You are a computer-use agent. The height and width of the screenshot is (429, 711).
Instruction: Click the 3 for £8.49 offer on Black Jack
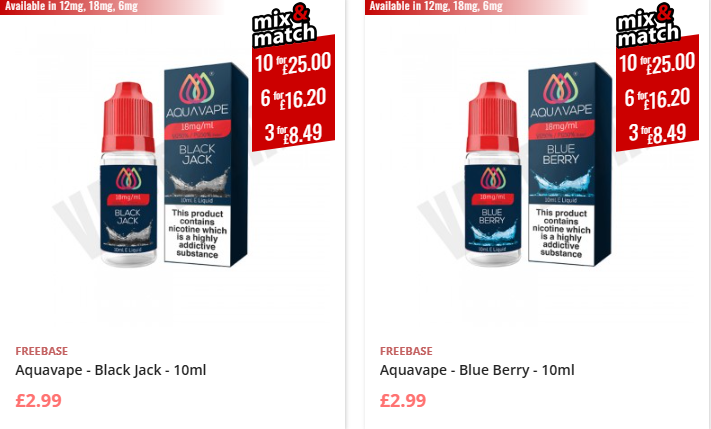click(x=293, y=133)
